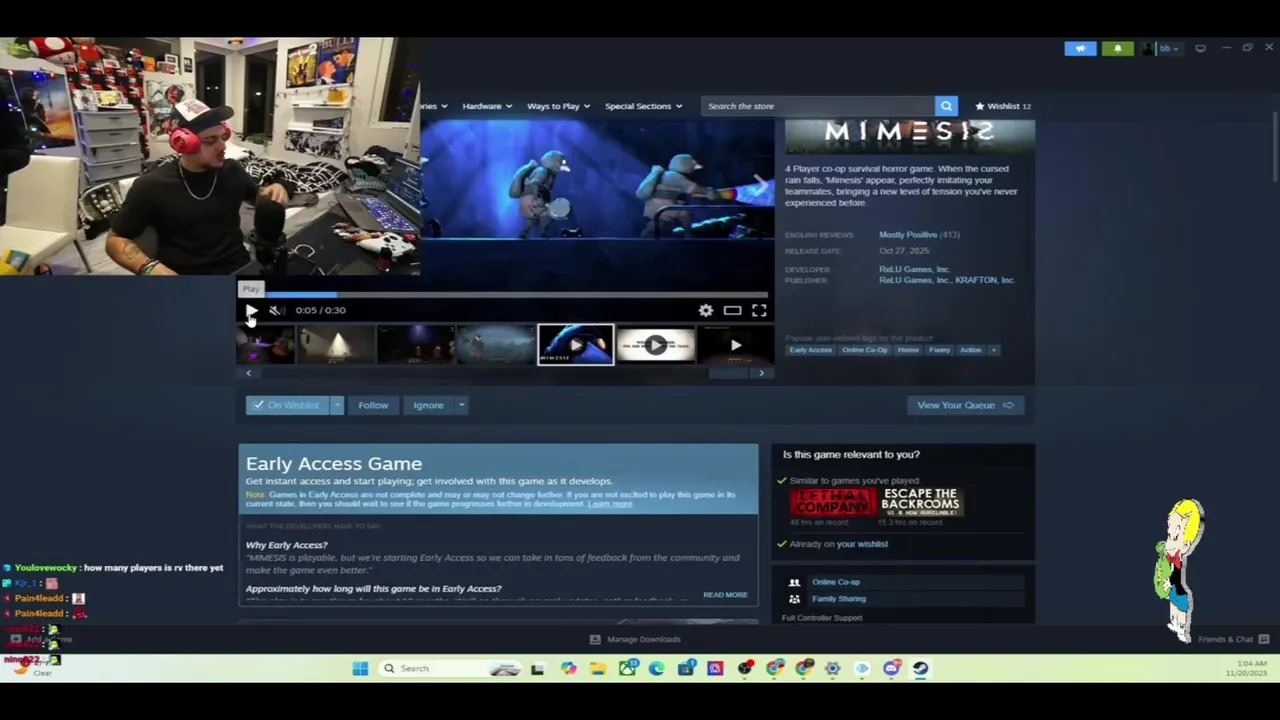Open the Action tag
This screenshot has height=720, width=1280.
pyautogui.click(x=970, y=350)
